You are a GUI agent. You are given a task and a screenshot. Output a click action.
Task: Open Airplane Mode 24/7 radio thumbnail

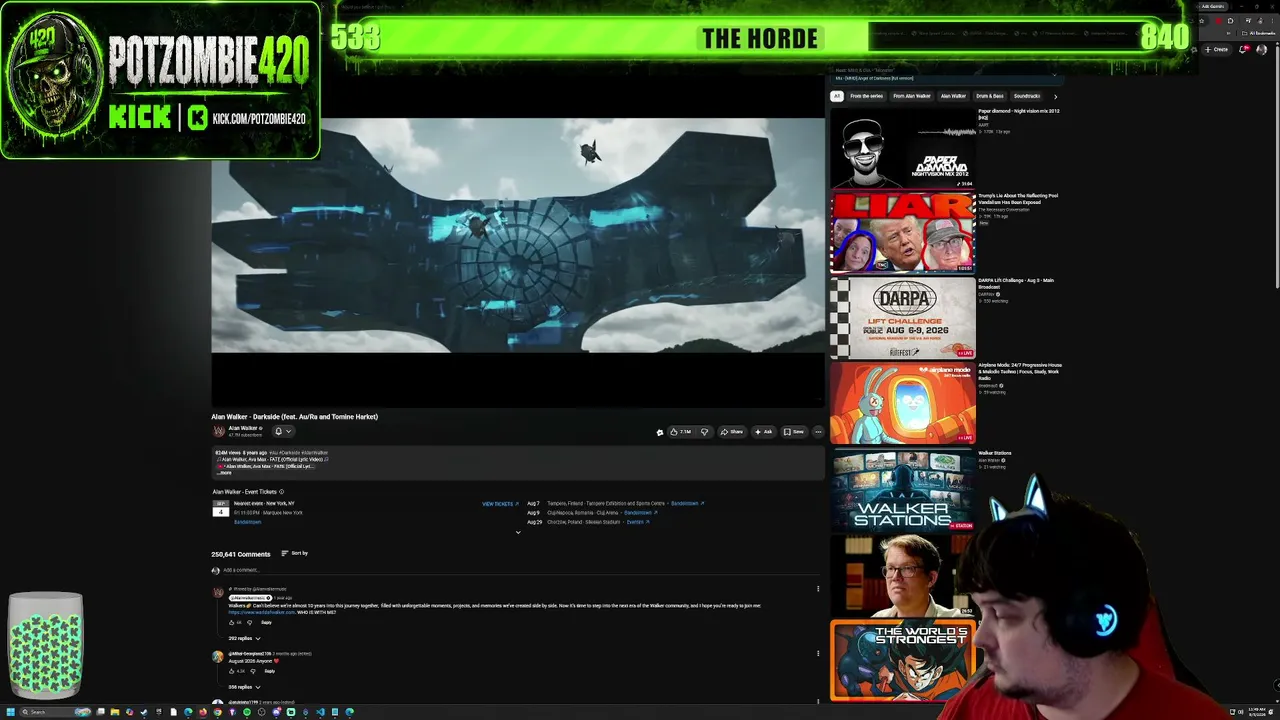click(903, 403)
